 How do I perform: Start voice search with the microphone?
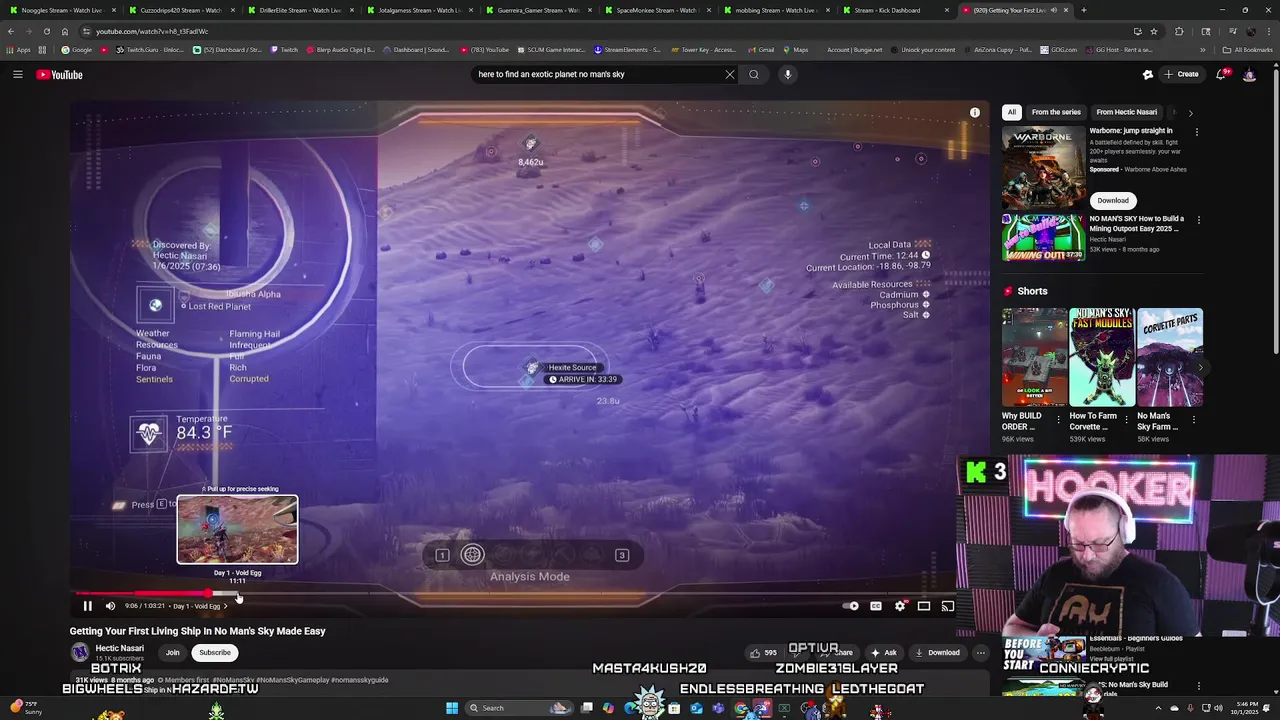tap(788, 74)
